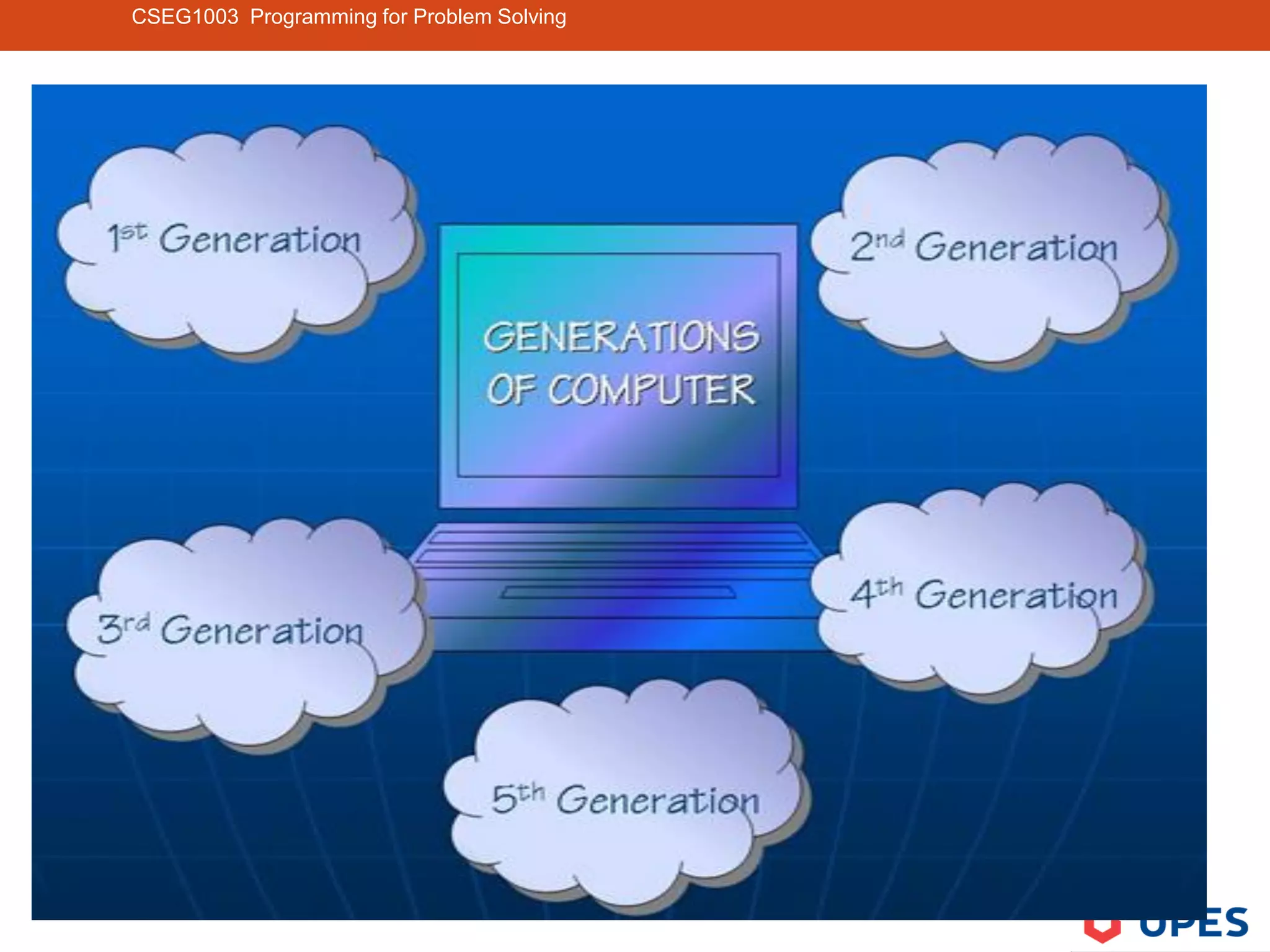Click the 'th' superscript in 5th cloud

[x=531, y=792]
